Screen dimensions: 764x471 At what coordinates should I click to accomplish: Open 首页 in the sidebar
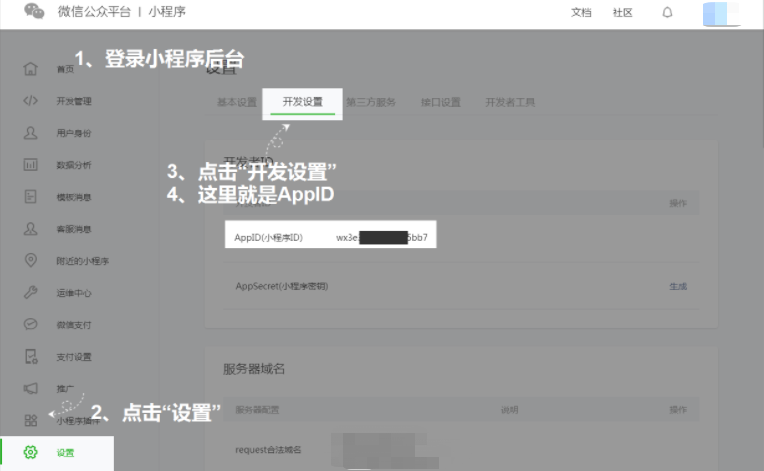(65, 69)
